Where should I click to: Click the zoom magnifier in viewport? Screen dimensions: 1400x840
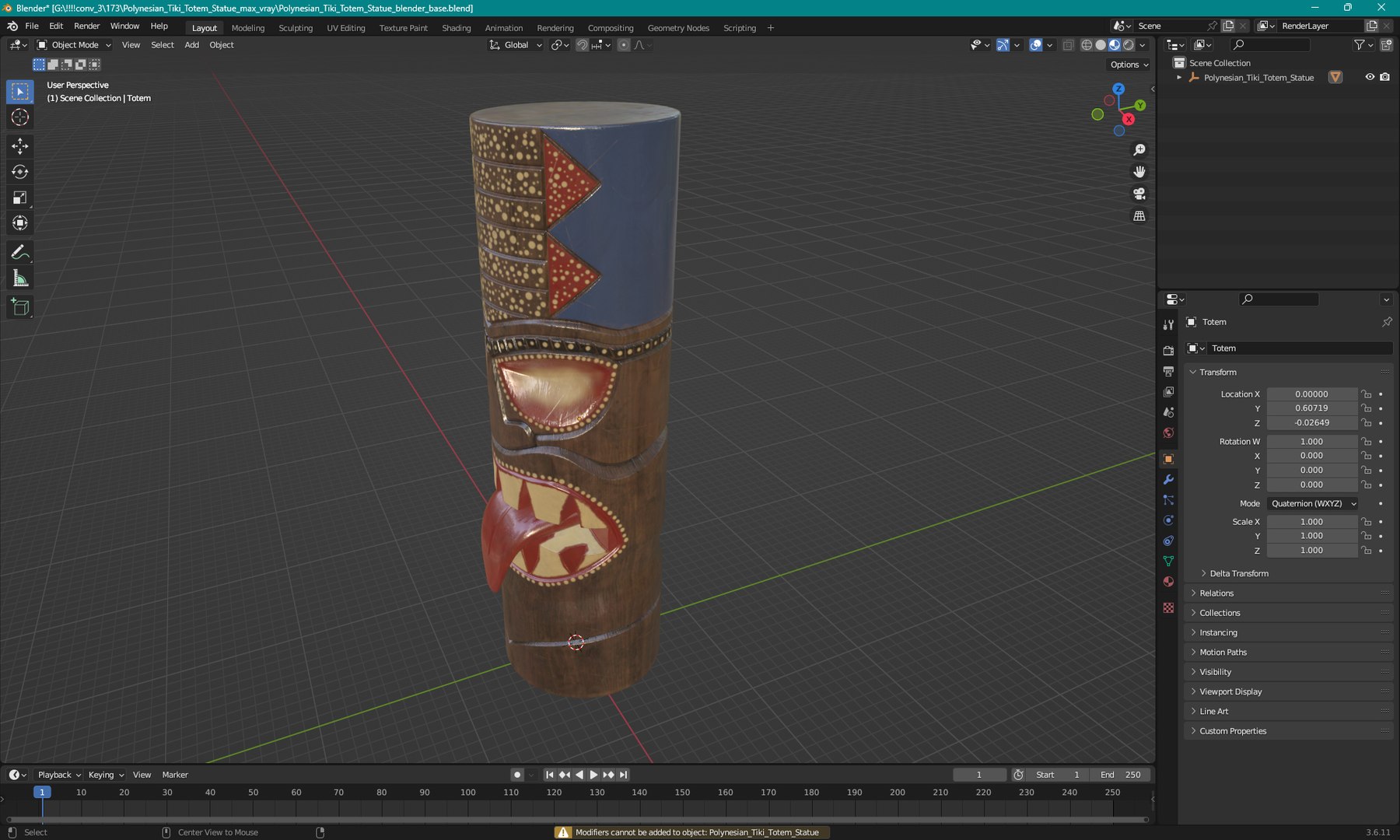[1139, 150]
